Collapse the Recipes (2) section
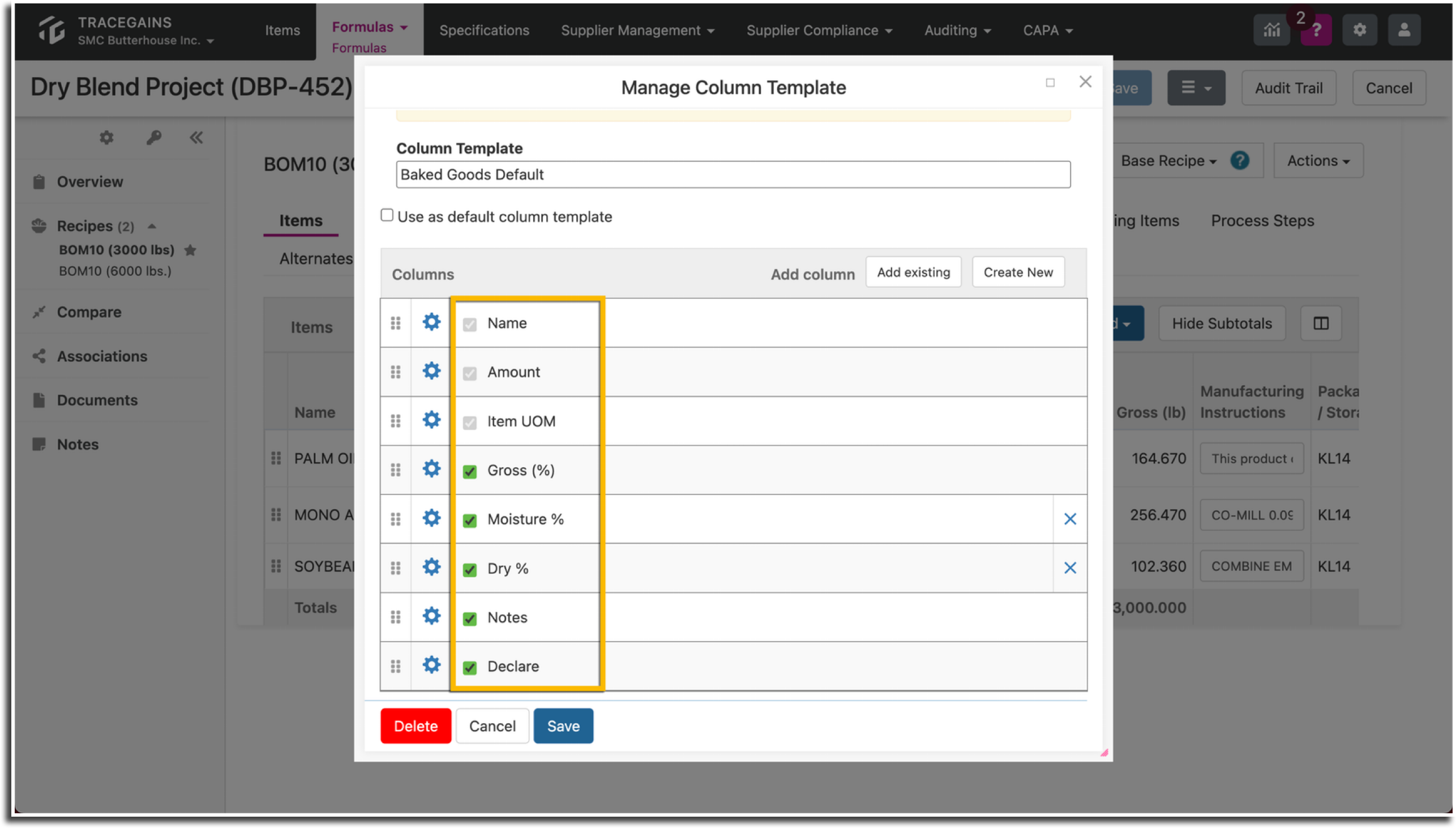Viewport: 1456px width, 828px height. pos(152,226)
